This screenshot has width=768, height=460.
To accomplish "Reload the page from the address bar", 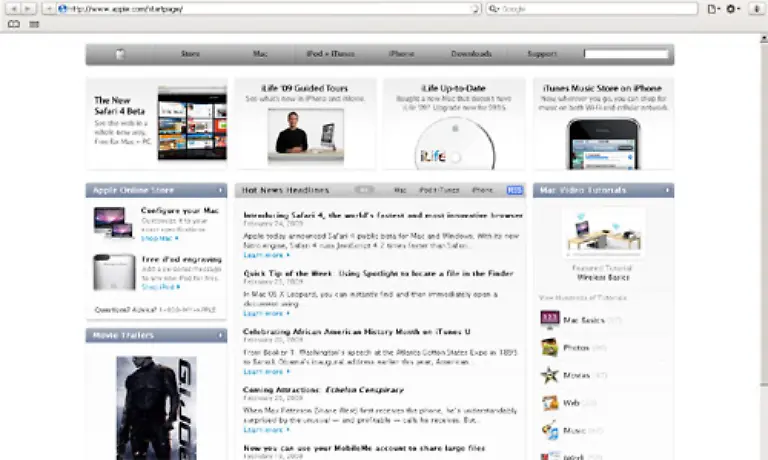I will pos(474,9).
